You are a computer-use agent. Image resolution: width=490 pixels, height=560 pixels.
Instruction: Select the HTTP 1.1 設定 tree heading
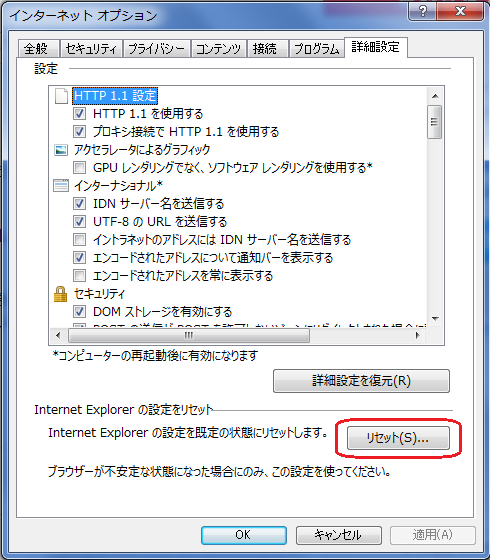click(x=115, y=96)
